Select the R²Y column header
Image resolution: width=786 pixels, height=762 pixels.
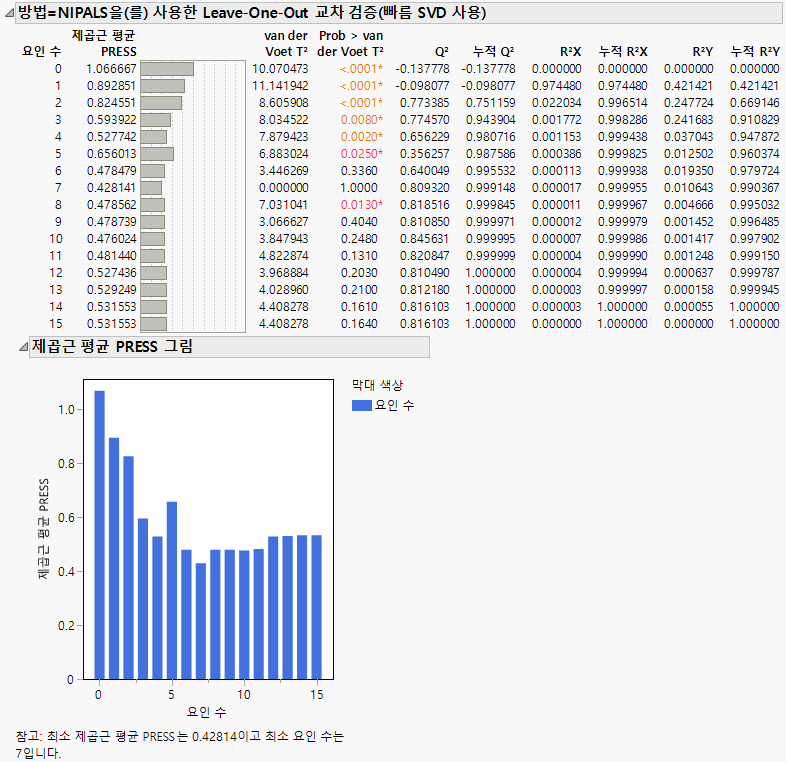pos(702,52)
